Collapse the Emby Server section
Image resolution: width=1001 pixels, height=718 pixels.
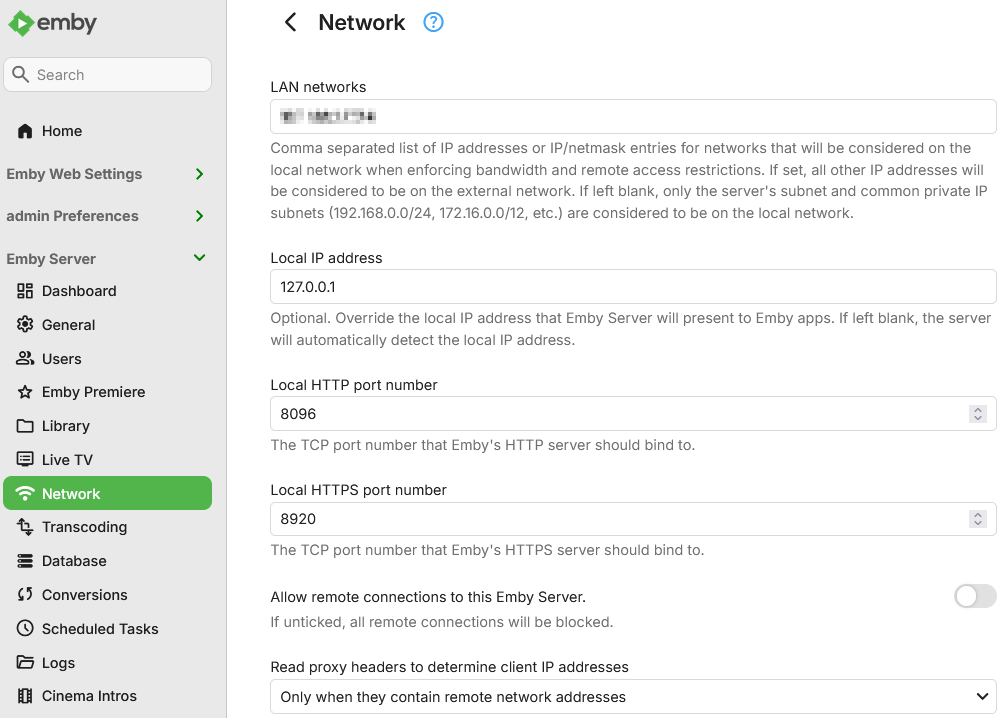[x=199, y=258]
